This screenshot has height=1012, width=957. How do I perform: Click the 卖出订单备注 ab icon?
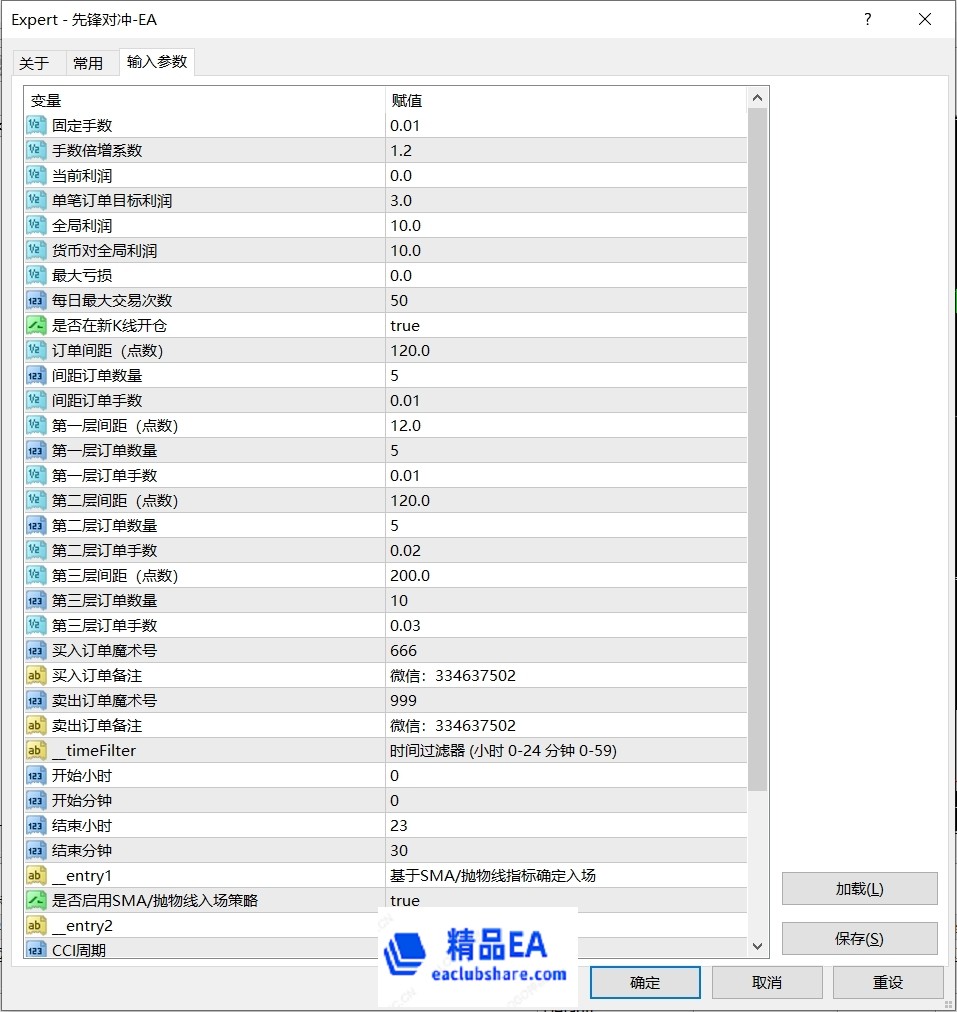pos(36,725)
